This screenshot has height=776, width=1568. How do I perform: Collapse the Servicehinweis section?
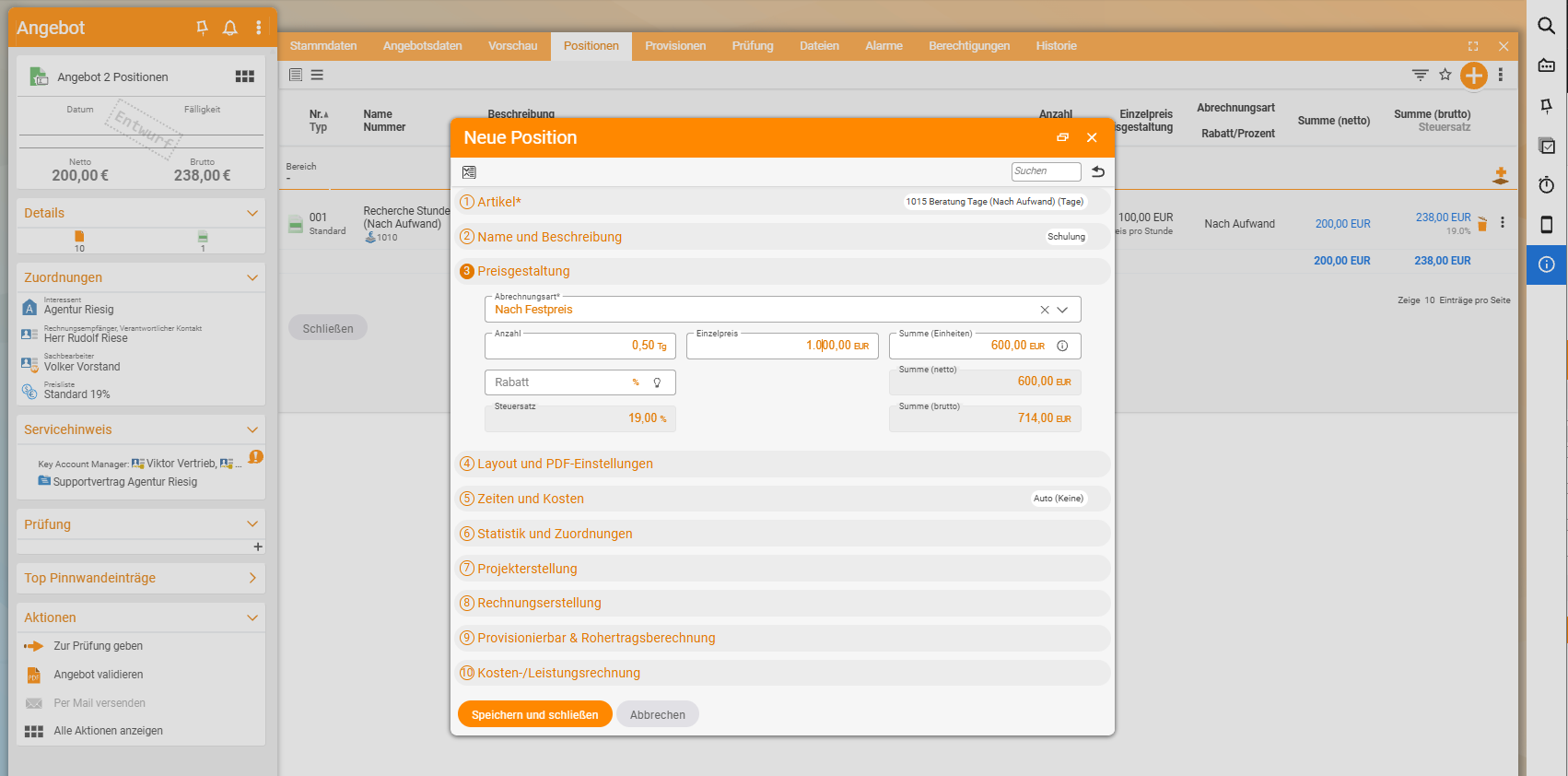252,429
